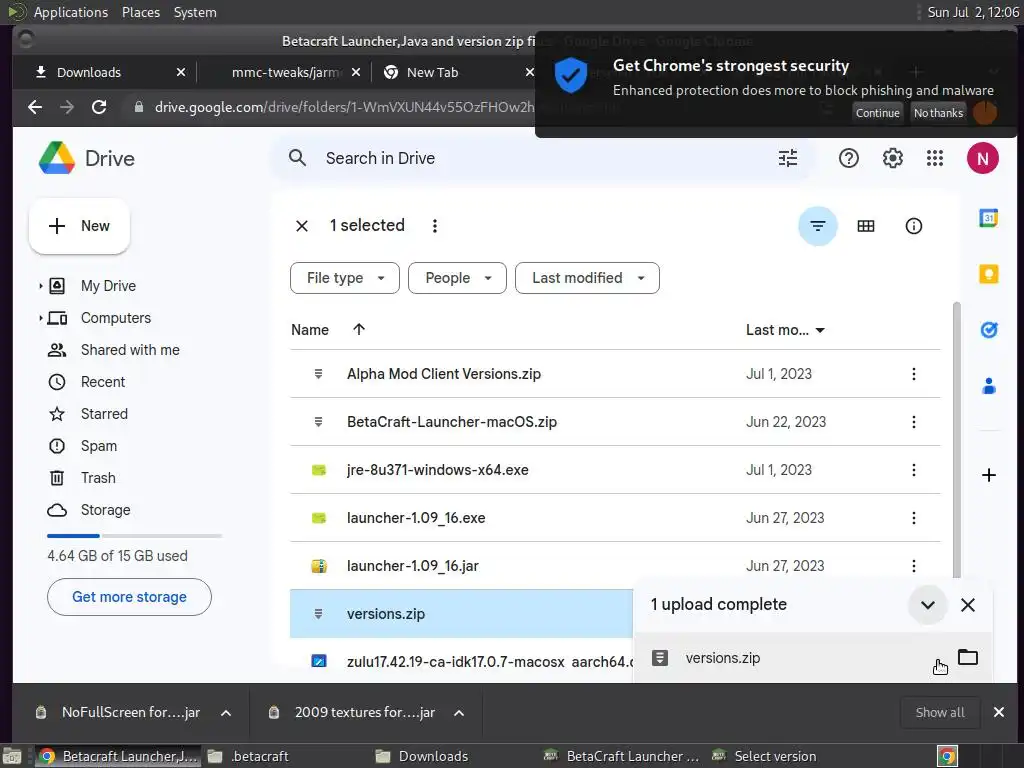Open the Google apps grid
The image size is (1024, 768).
(935, 158)
